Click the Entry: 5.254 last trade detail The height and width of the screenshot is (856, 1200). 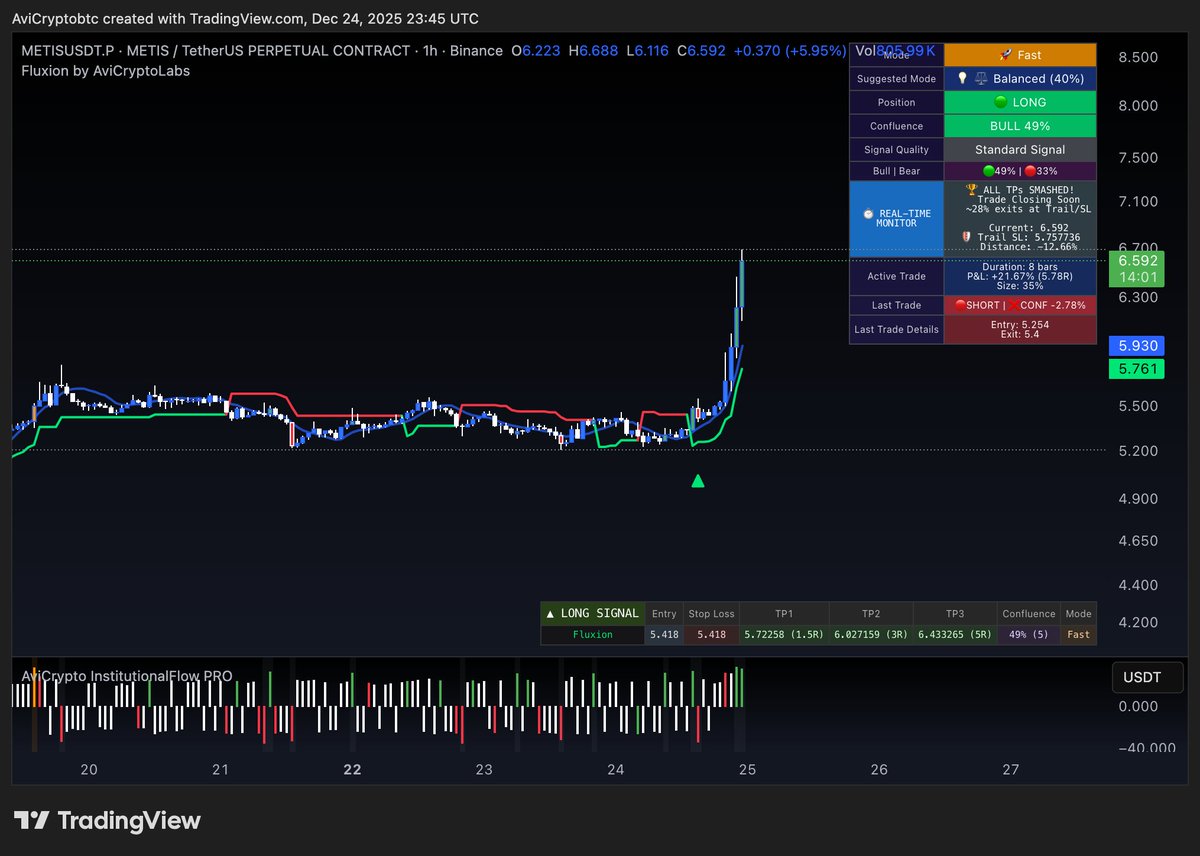[1020, 324]
